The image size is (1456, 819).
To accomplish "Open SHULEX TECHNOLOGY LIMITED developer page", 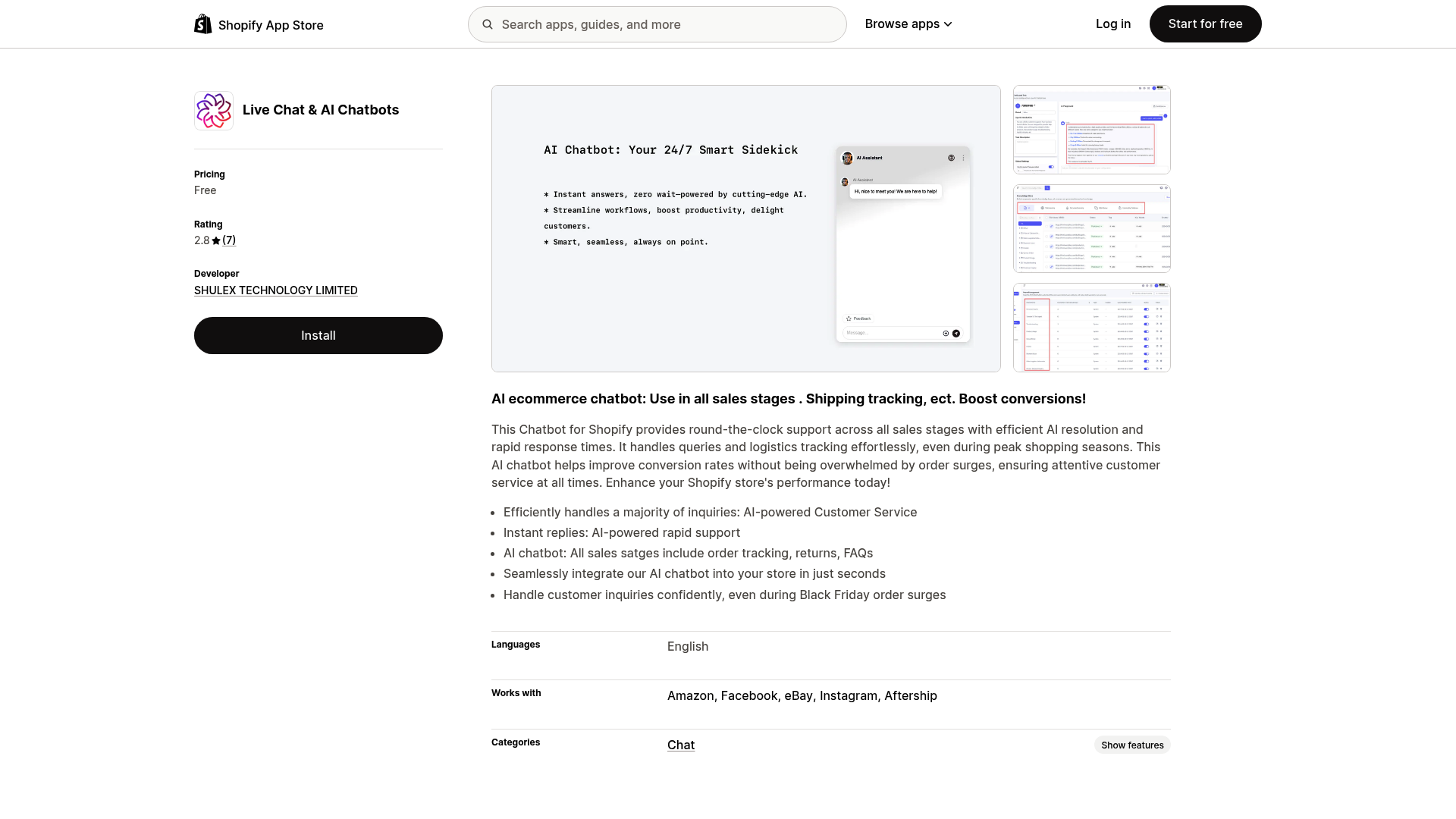I will coord(275,290).
